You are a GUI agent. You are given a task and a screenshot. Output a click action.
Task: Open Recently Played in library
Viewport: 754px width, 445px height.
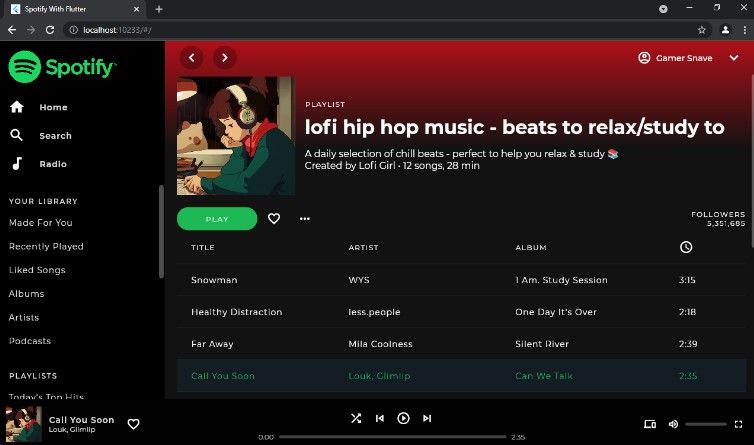[46, 246]
